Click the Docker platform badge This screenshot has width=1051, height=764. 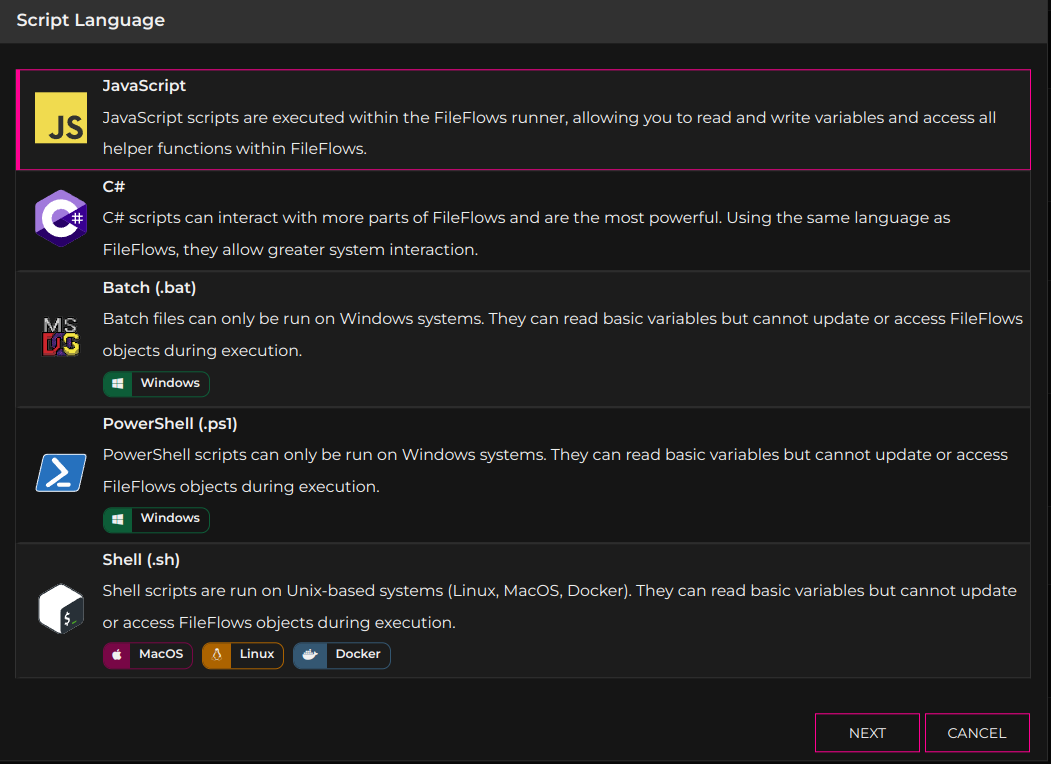tap(342, 655)
